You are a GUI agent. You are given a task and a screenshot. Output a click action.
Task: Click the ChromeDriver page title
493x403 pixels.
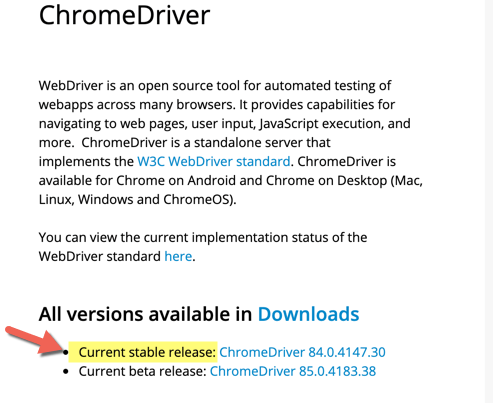pos(124,16)
